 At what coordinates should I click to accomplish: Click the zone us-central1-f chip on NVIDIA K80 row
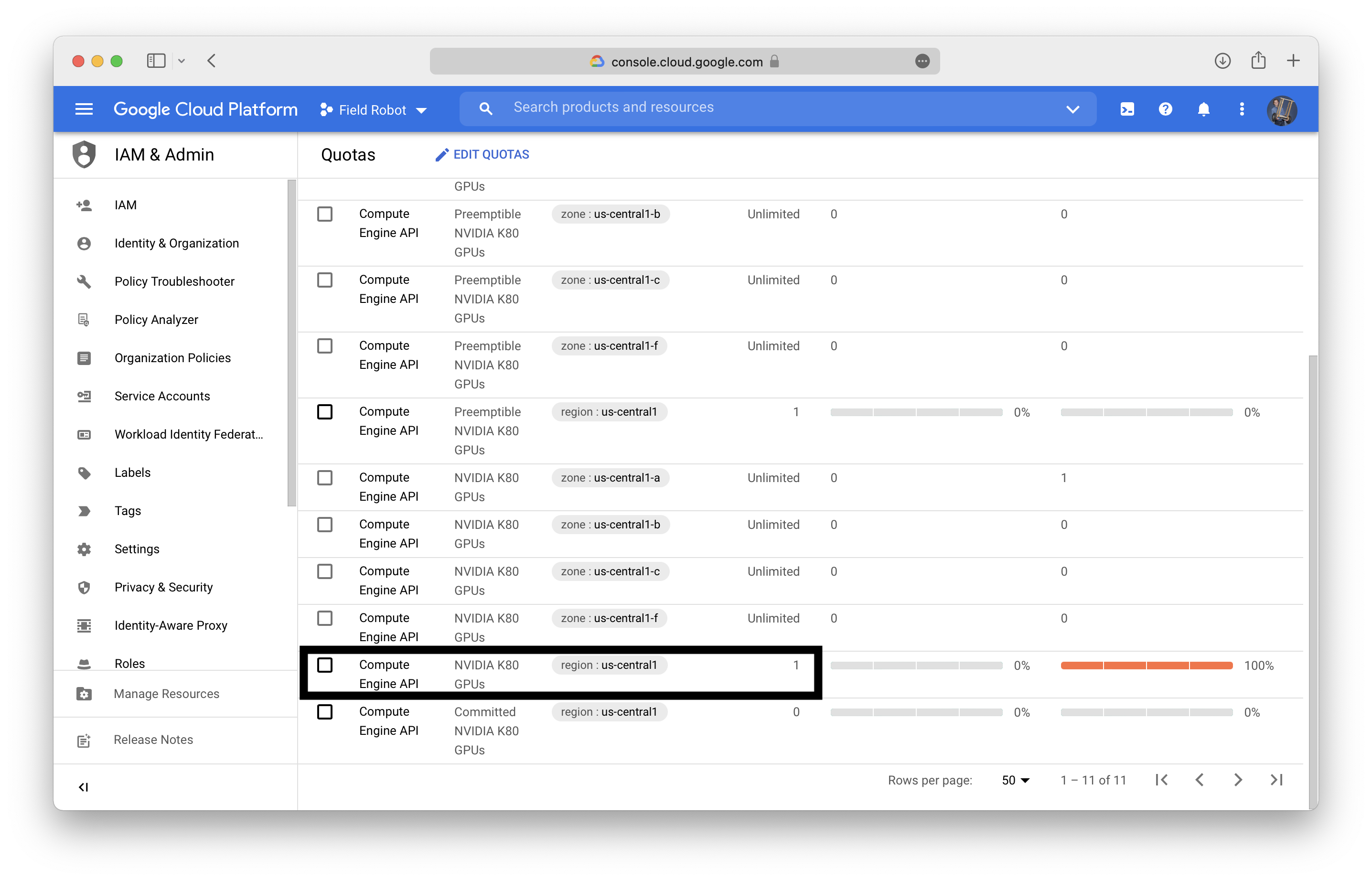tap(609, 618)
